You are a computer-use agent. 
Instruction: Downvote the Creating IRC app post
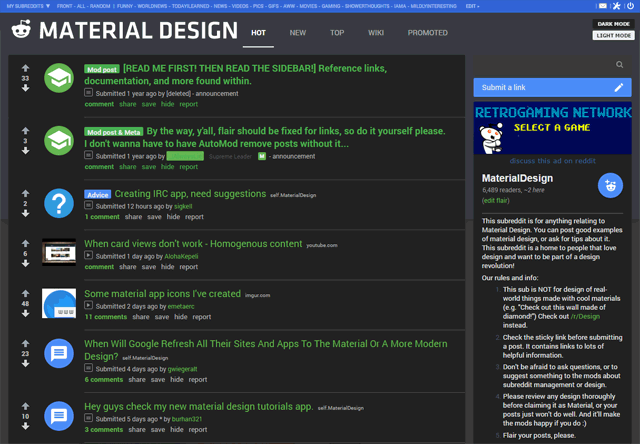point(25,213)
